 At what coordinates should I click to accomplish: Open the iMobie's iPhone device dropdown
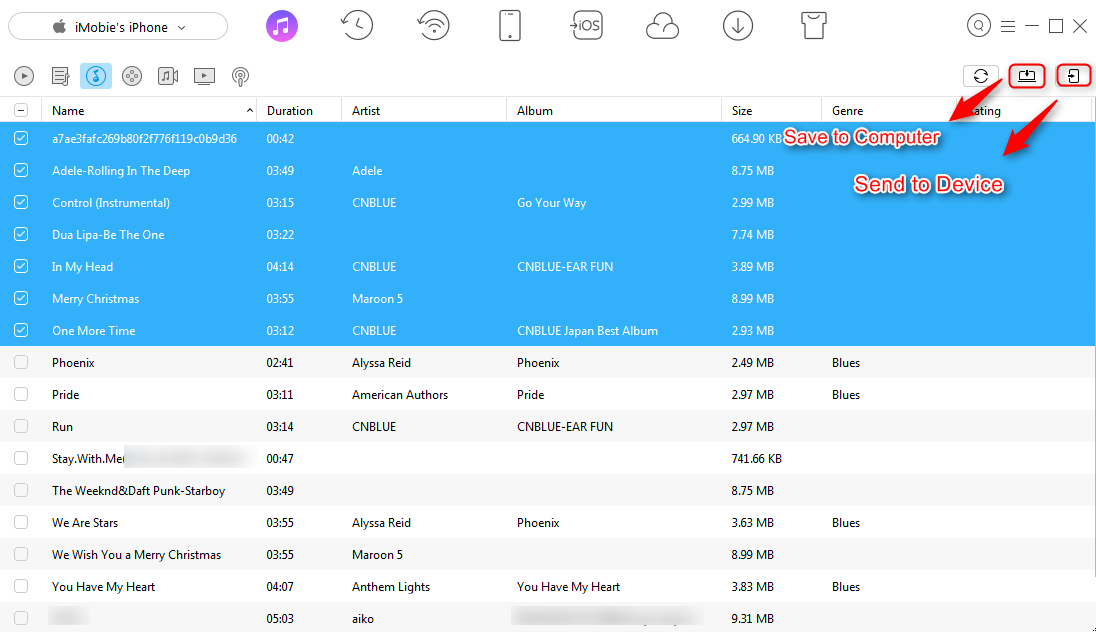[x=118, y=27]
